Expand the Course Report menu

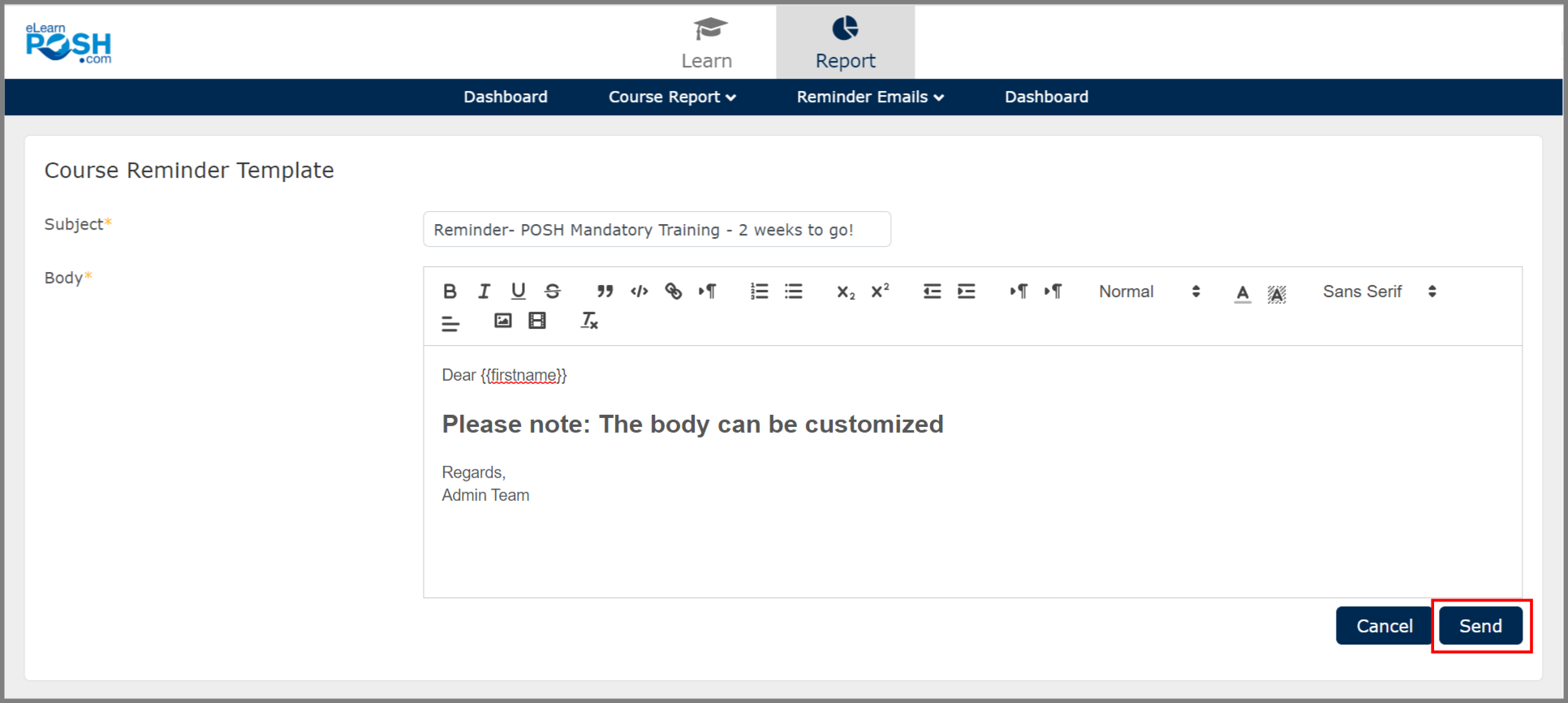tap(672, 97)
